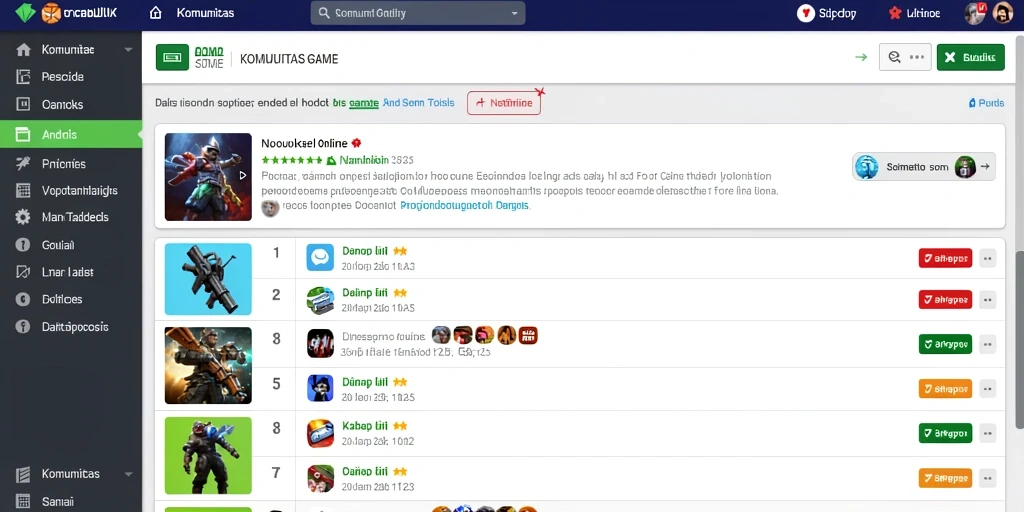Click the green button in Dinesepmo row
The width and height of the screenshot is (1024, 512).
pyautogui.click(x=945, y=344)
